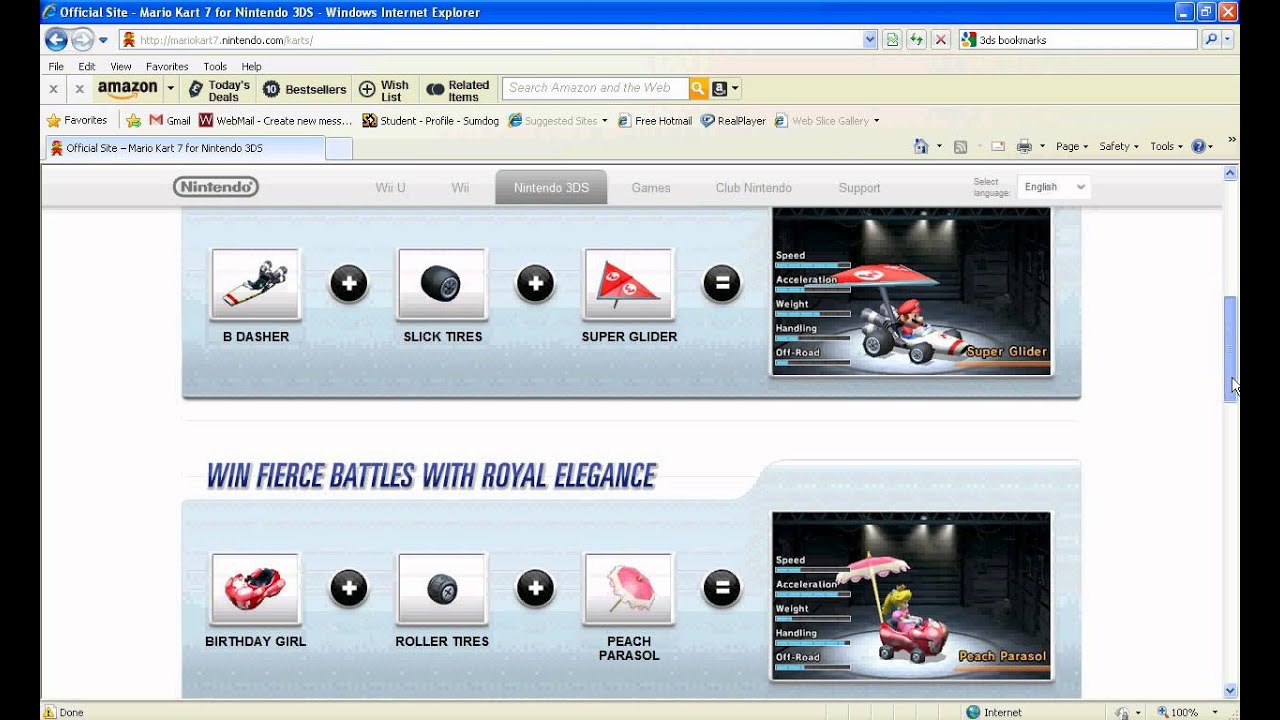Expand the Amazon logo dropdown arrow
The height and width of the screenshot is (720, 1280).
click(x=170, y=88)
